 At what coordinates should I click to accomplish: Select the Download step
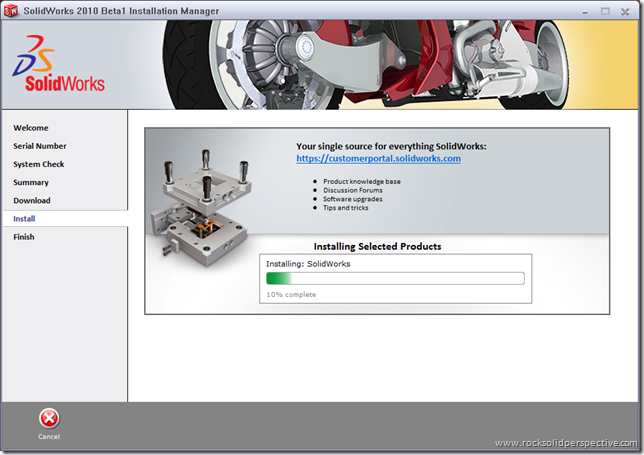coord(32,200)
